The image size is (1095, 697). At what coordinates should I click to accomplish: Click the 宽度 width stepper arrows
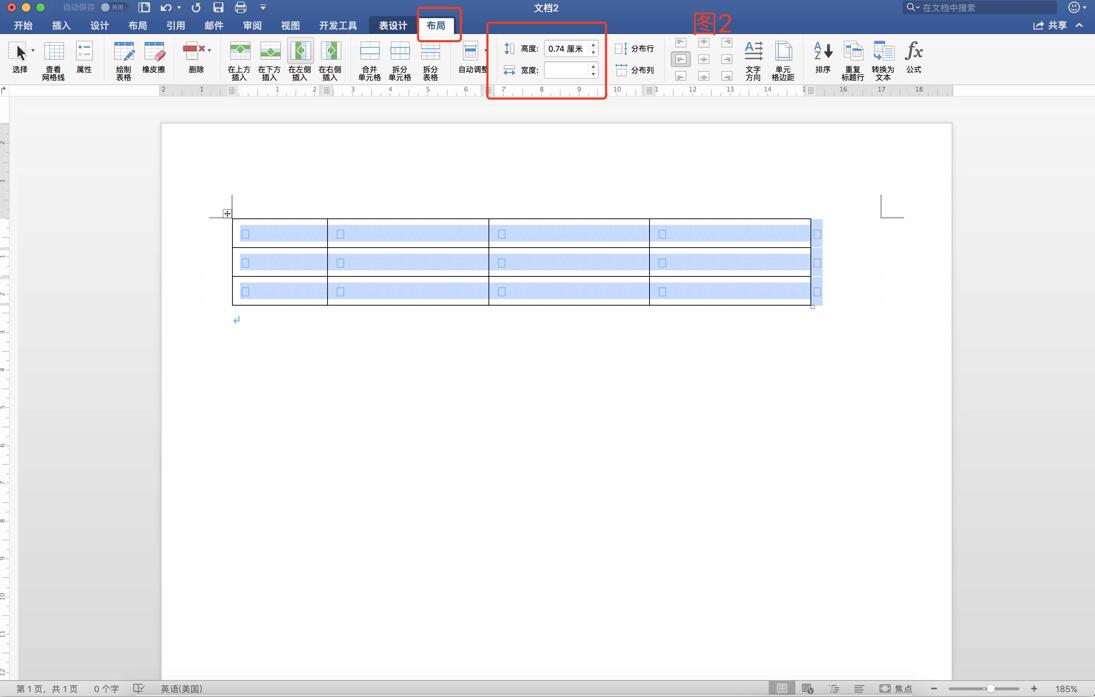(x=594, y=70)
